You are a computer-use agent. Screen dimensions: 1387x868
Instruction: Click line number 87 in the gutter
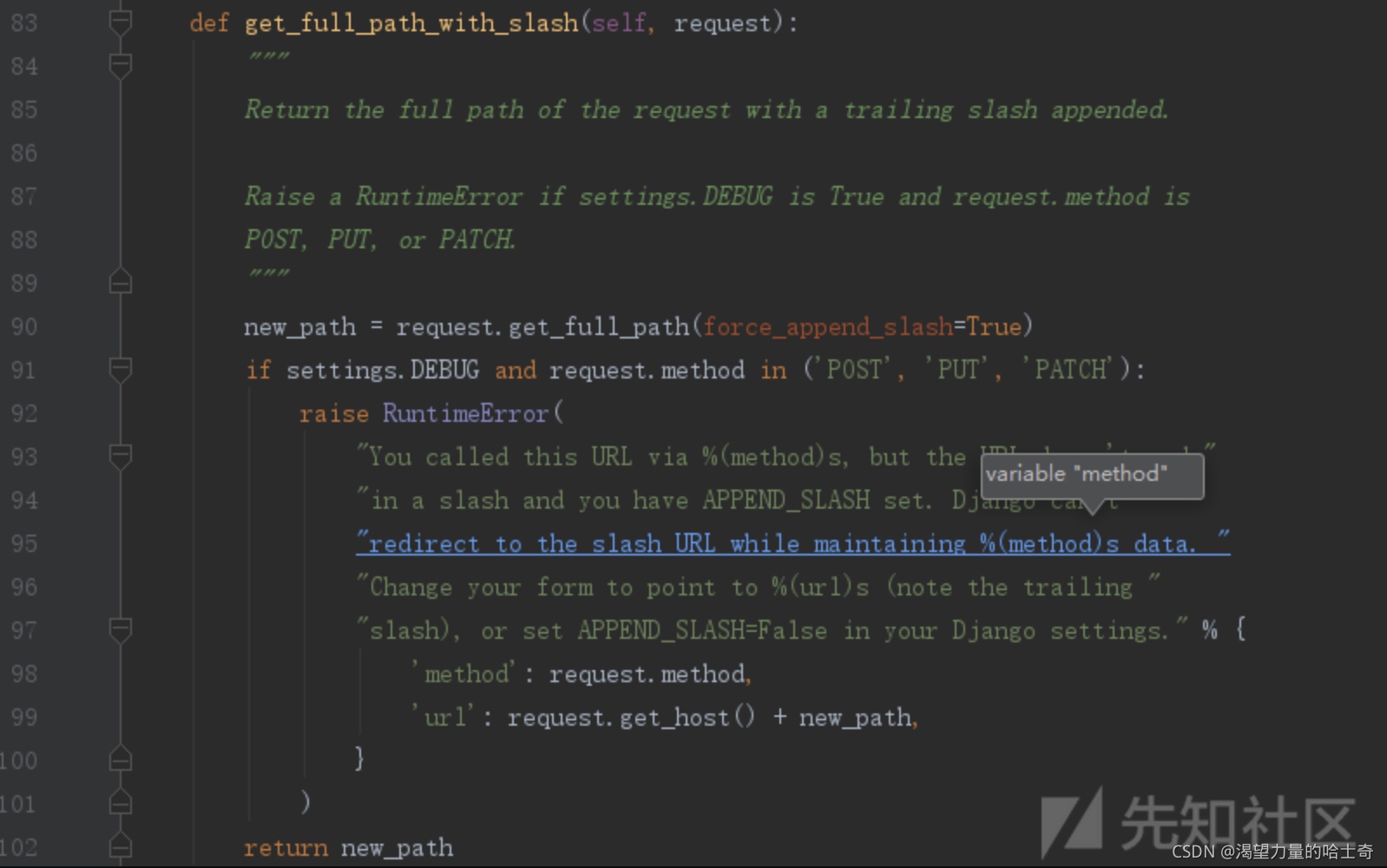click(24, 196)
